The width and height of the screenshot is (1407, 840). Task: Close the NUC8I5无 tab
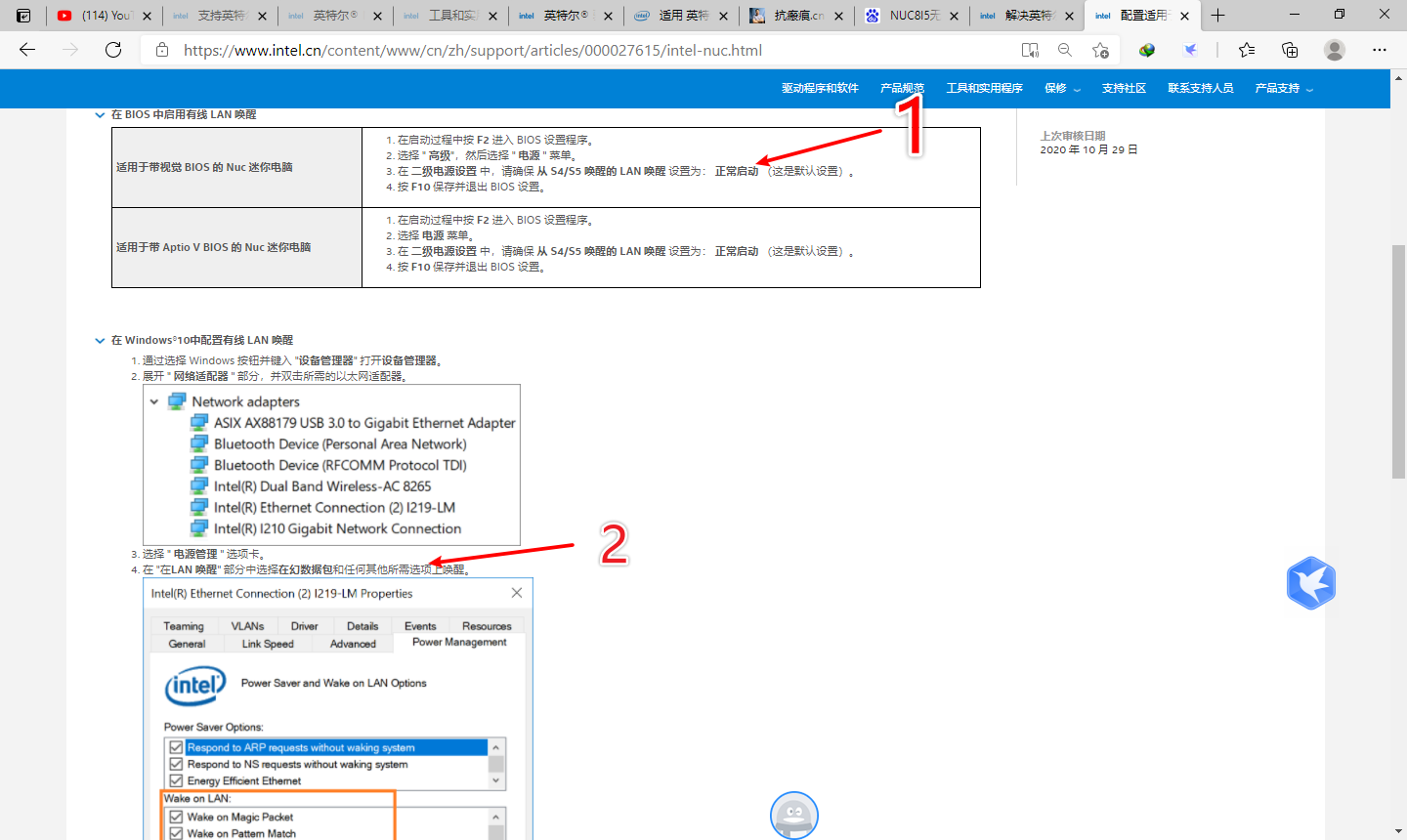coord(955,16)
